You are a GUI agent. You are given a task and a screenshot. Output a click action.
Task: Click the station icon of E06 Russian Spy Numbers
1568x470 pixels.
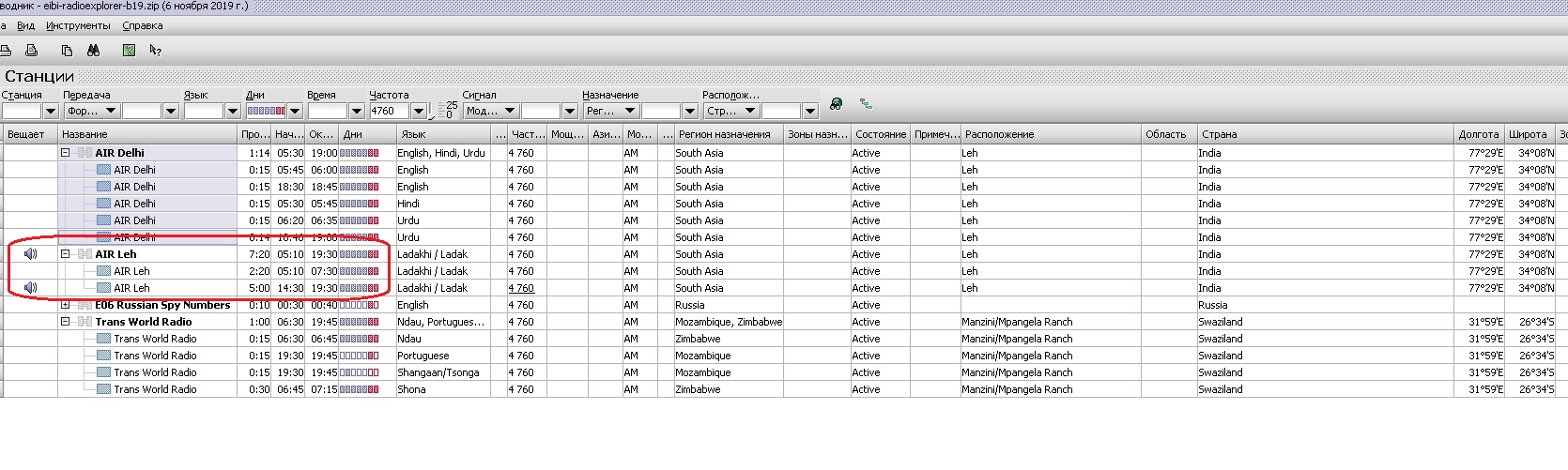[85, 305]
